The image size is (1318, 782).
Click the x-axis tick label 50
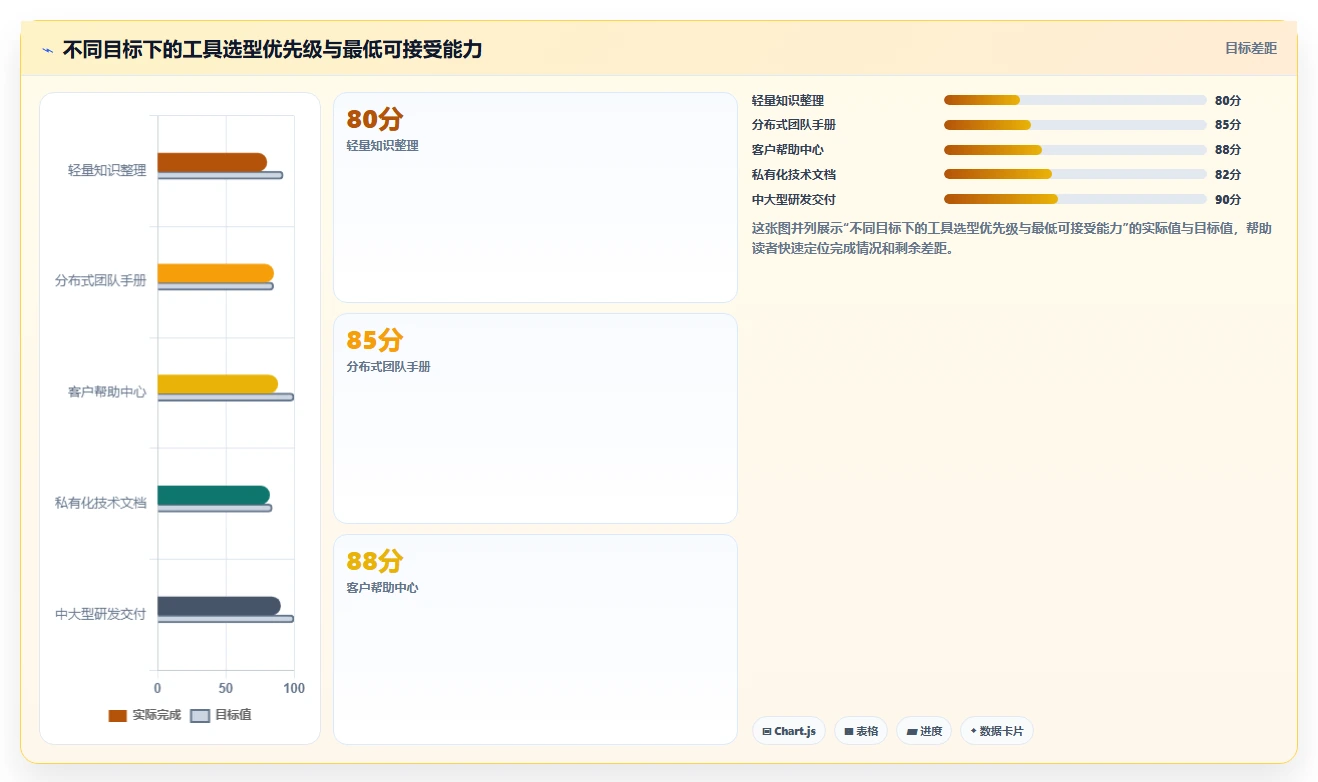pyautogui.click(x=226, y=688)
